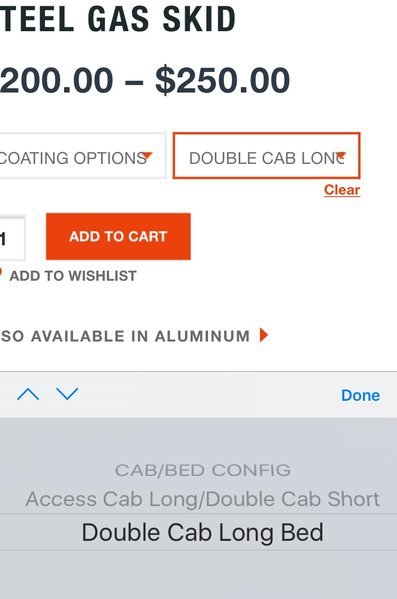Open the Also Available in Aluminum link
The width and height of the screenshot is (397, 599).
[125, 336]
